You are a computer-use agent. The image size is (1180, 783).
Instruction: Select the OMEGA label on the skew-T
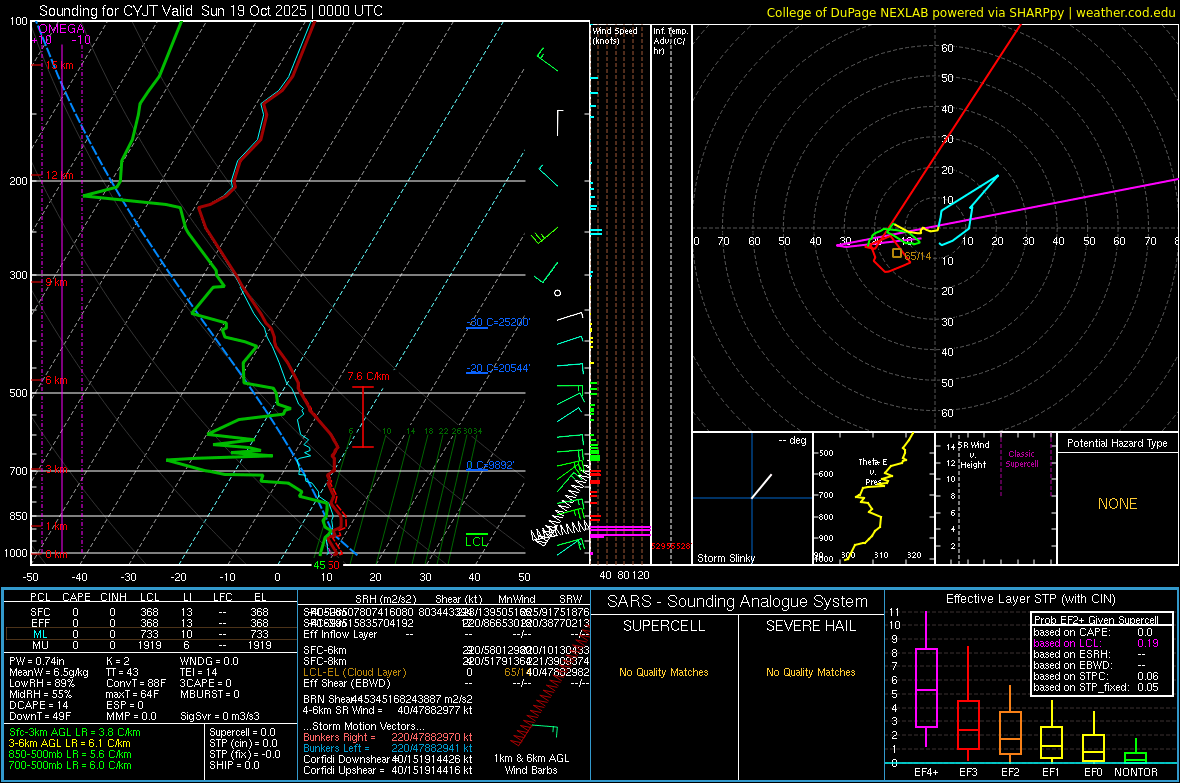coord(61,29)
